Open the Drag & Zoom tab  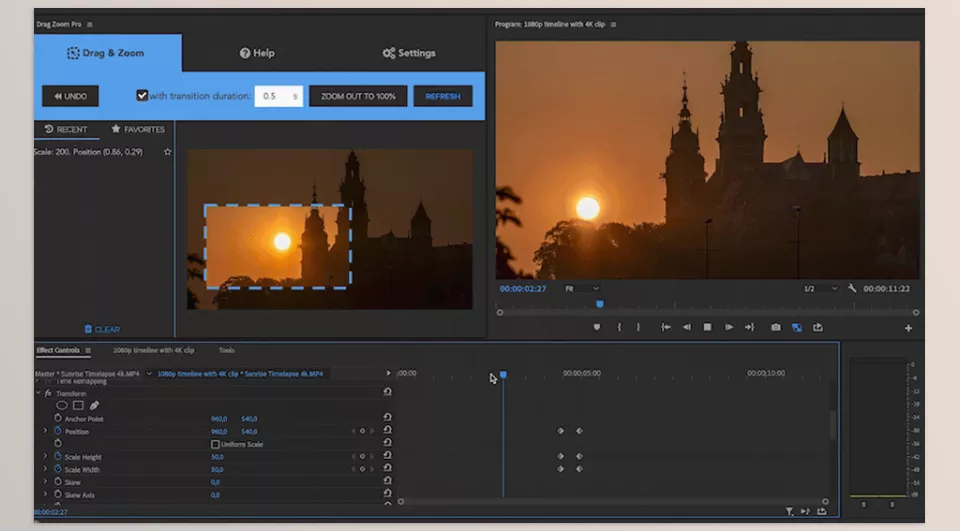pos(107,53)
